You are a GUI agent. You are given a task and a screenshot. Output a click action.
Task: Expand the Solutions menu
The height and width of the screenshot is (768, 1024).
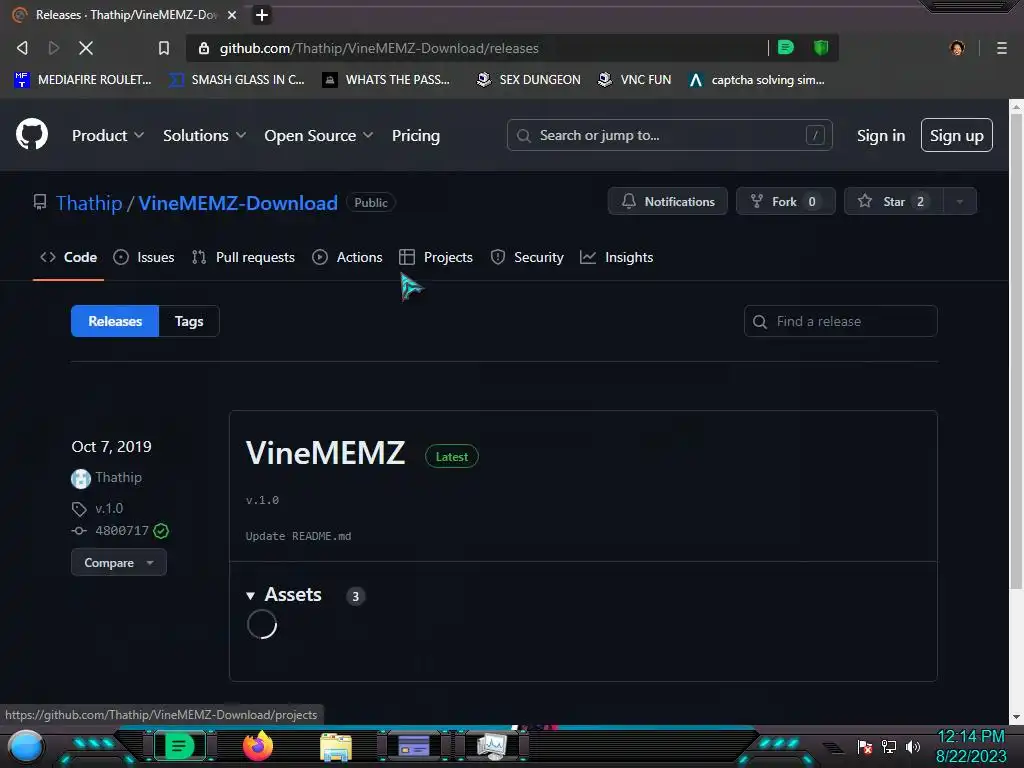pos(204,135)
